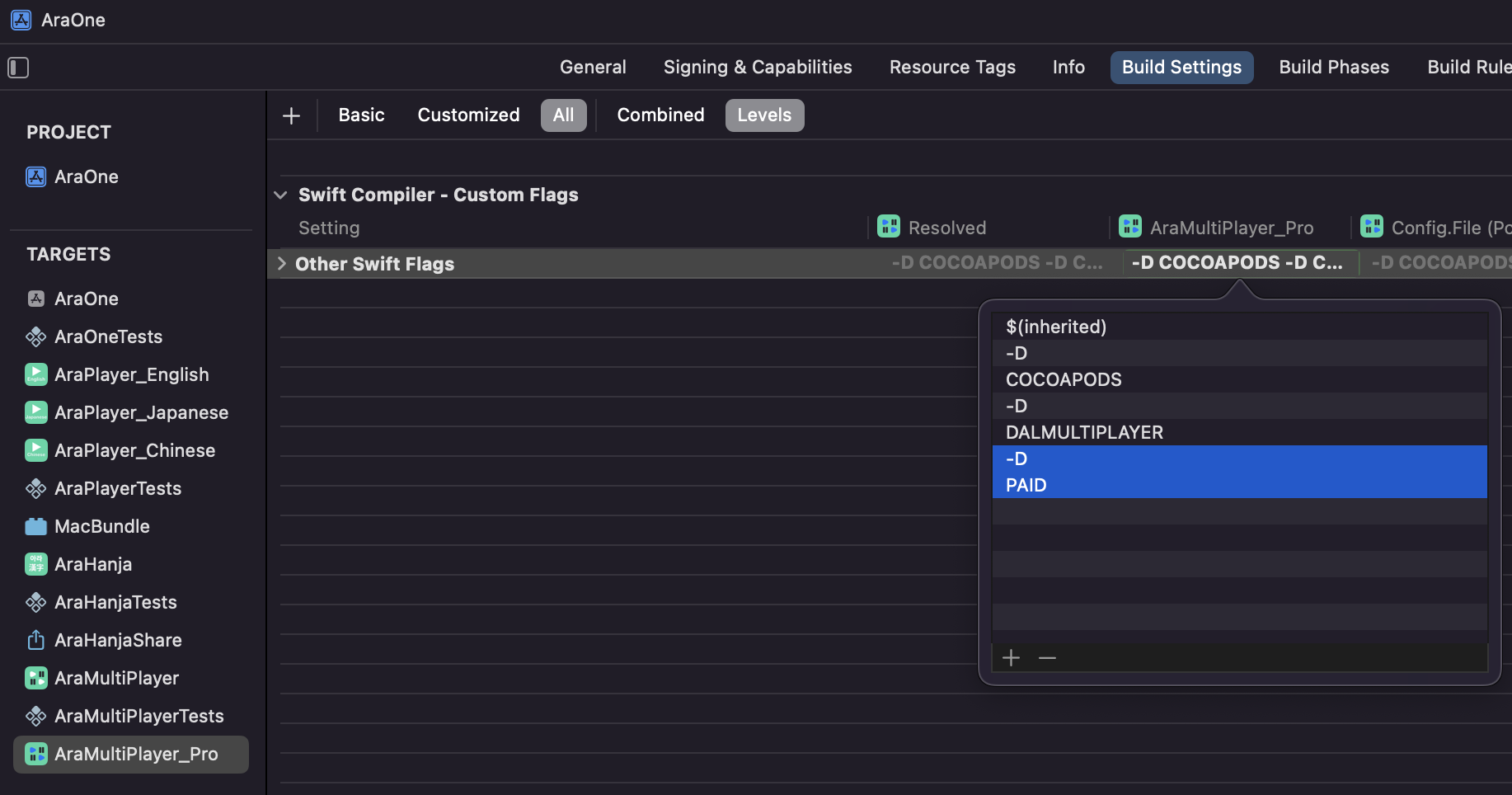Image resolution: width=1512 pixels, height=795 pixels.
Task: Add a new flag with popover plus
Action: coord(1012,657)
